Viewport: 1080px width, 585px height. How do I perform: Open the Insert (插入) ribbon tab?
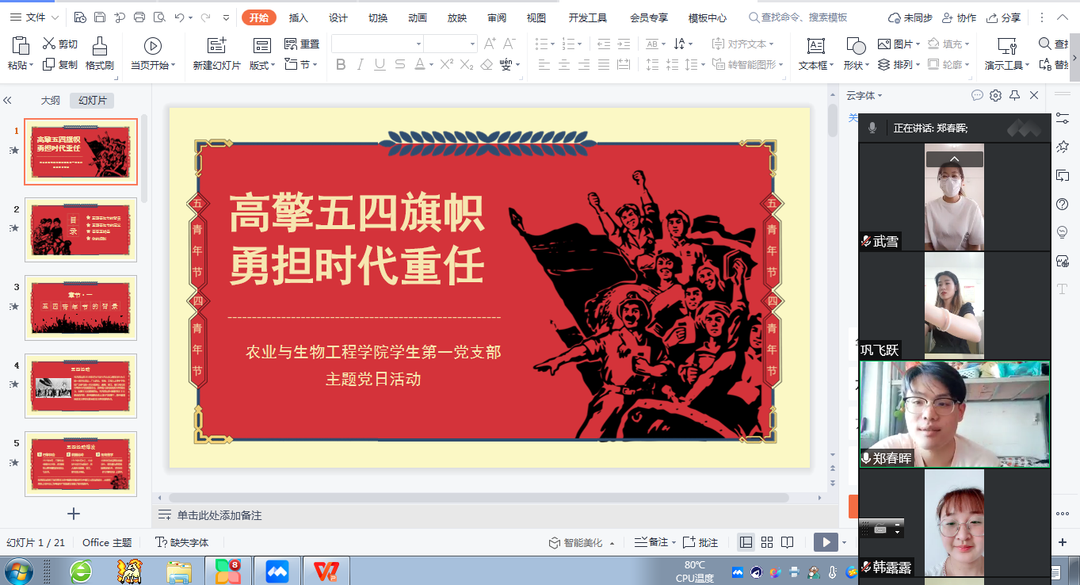298,18
